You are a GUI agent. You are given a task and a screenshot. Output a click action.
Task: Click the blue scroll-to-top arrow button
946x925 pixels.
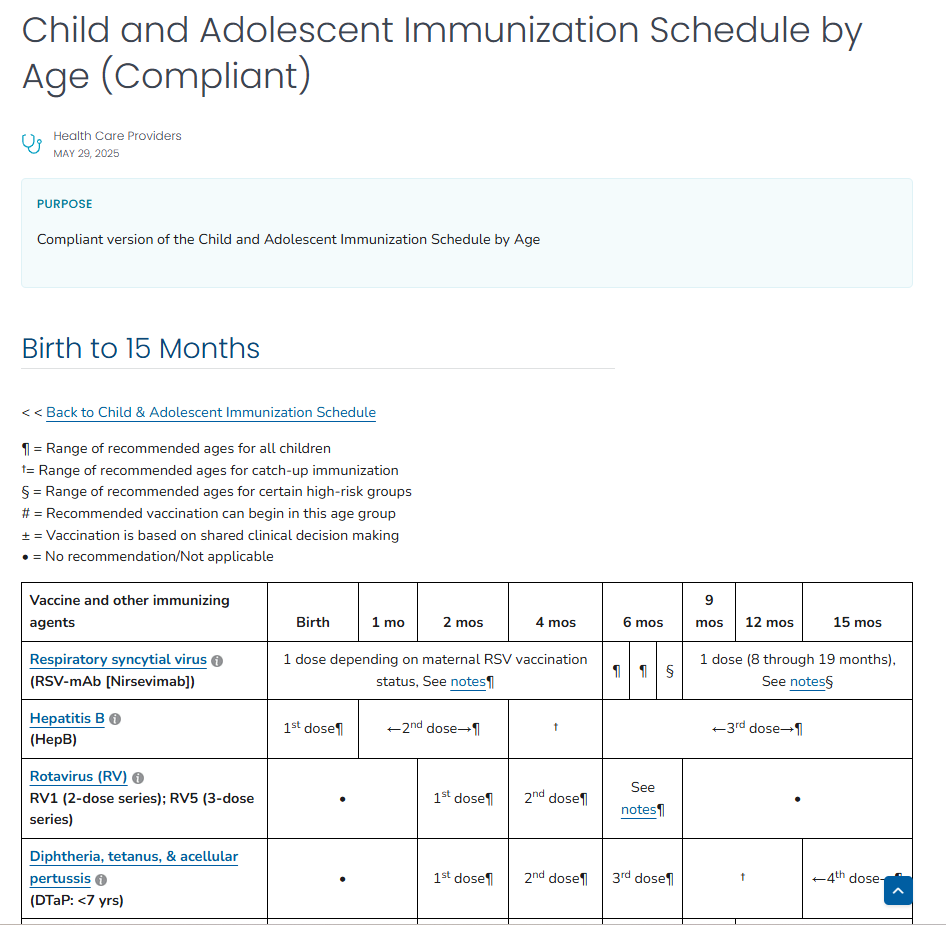point(898,890)
